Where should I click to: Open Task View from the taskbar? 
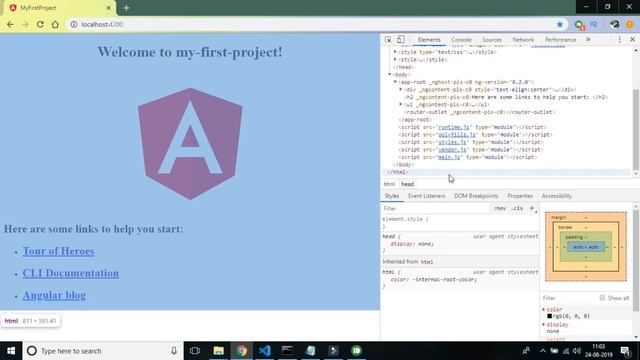click(195, 351)
